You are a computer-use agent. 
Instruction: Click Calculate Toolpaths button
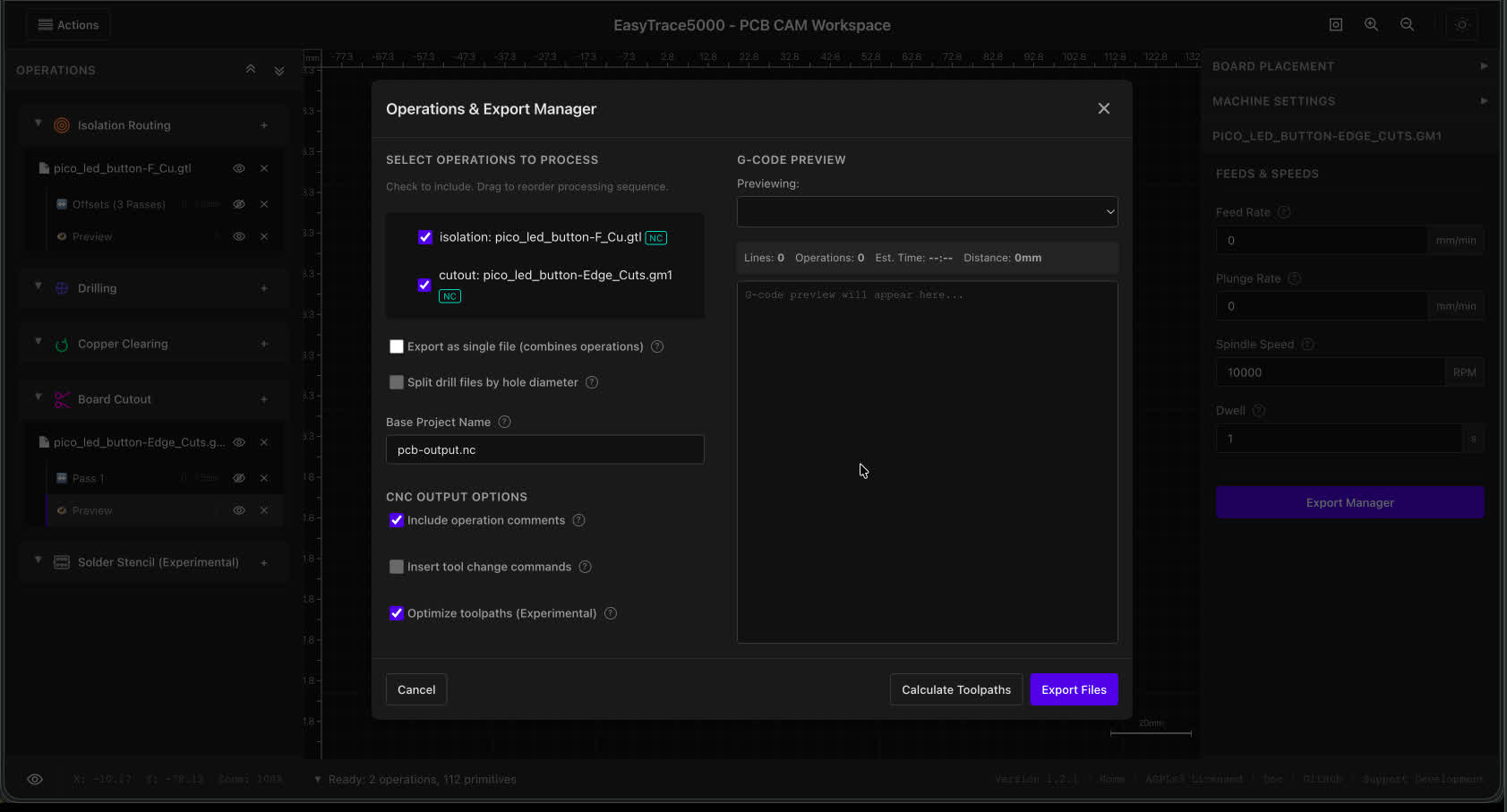click(x=956, y=689)
